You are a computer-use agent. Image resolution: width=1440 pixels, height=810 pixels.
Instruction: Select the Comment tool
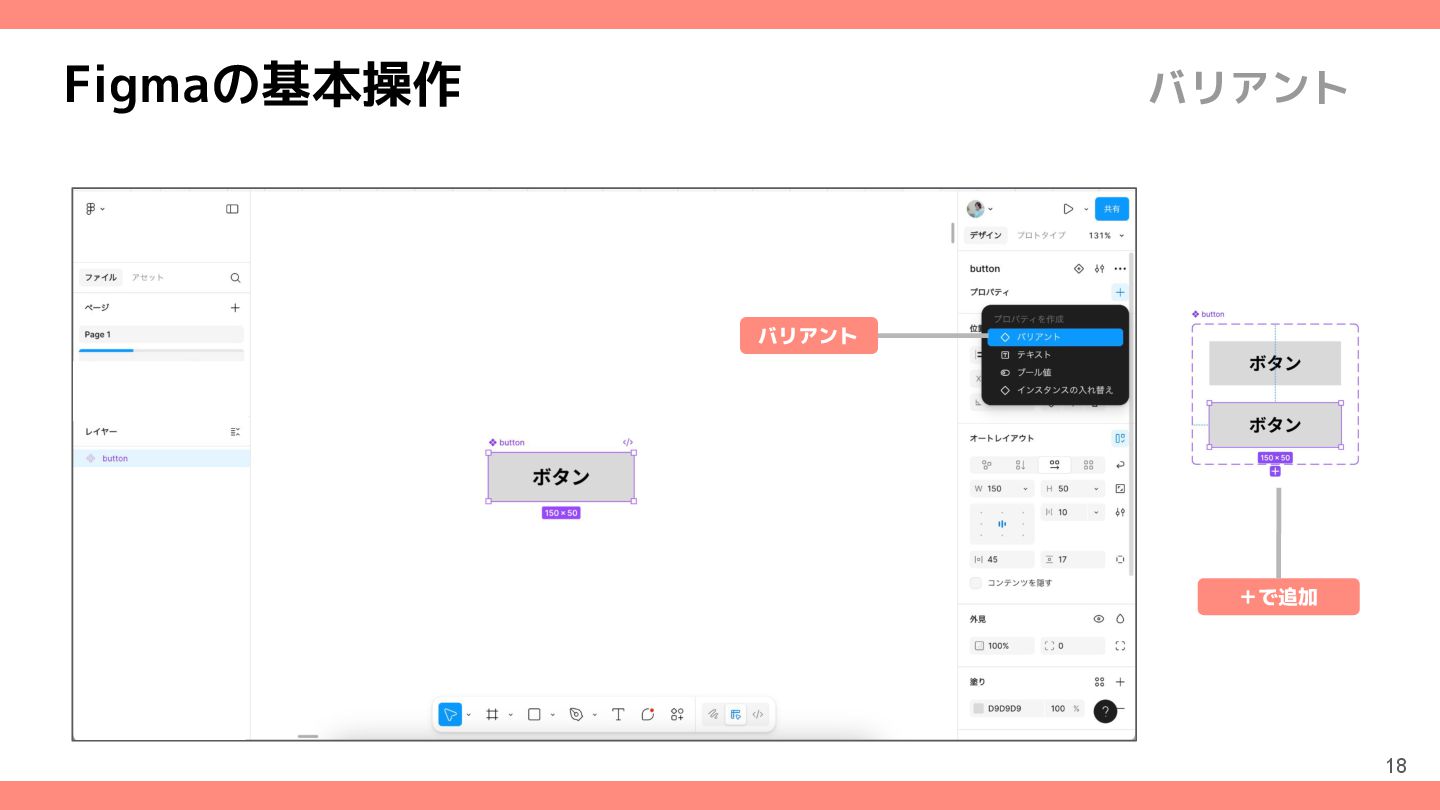[x=648, y=714]
